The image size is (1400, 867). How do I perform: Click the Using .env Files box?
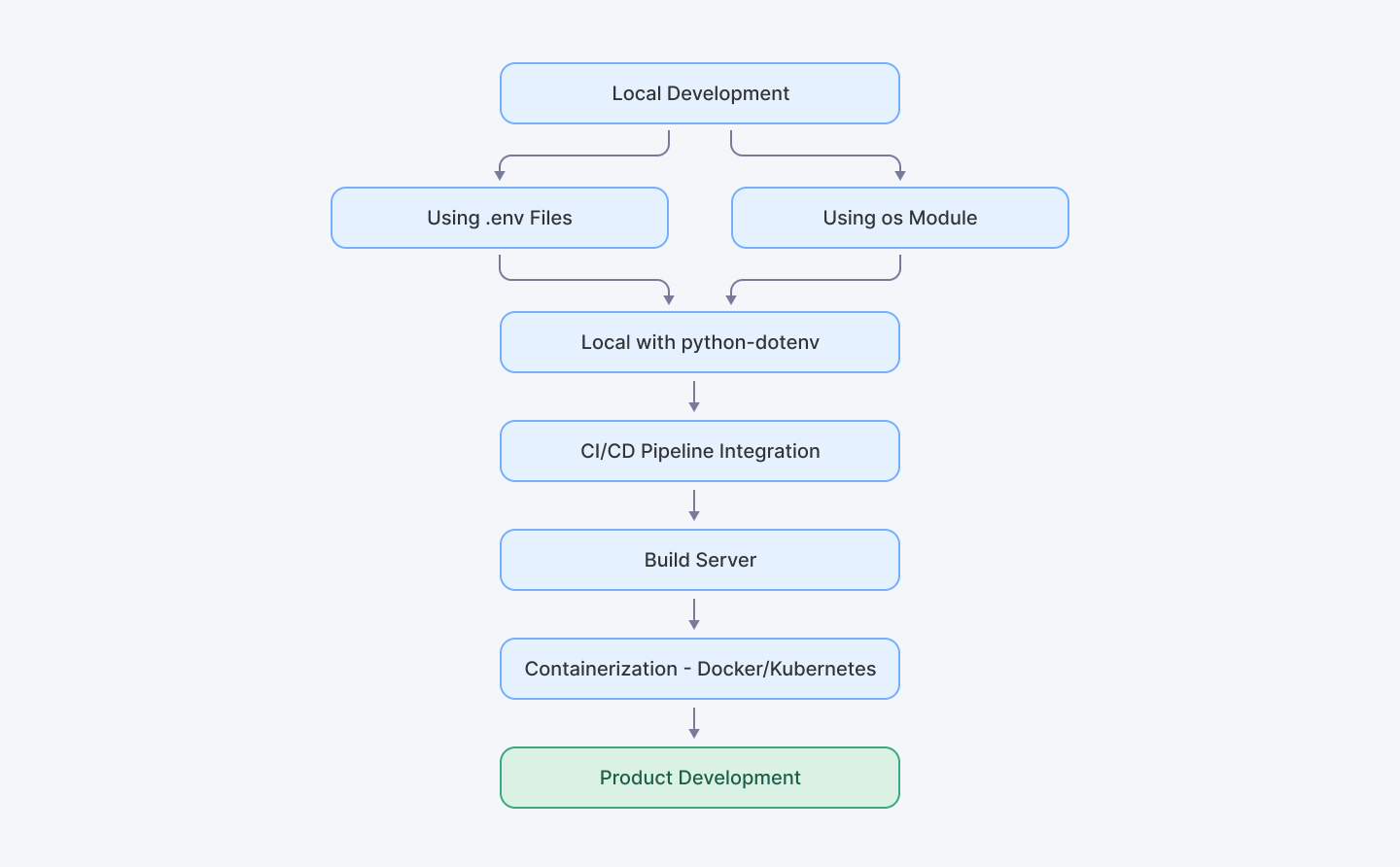tap(500, 218)
